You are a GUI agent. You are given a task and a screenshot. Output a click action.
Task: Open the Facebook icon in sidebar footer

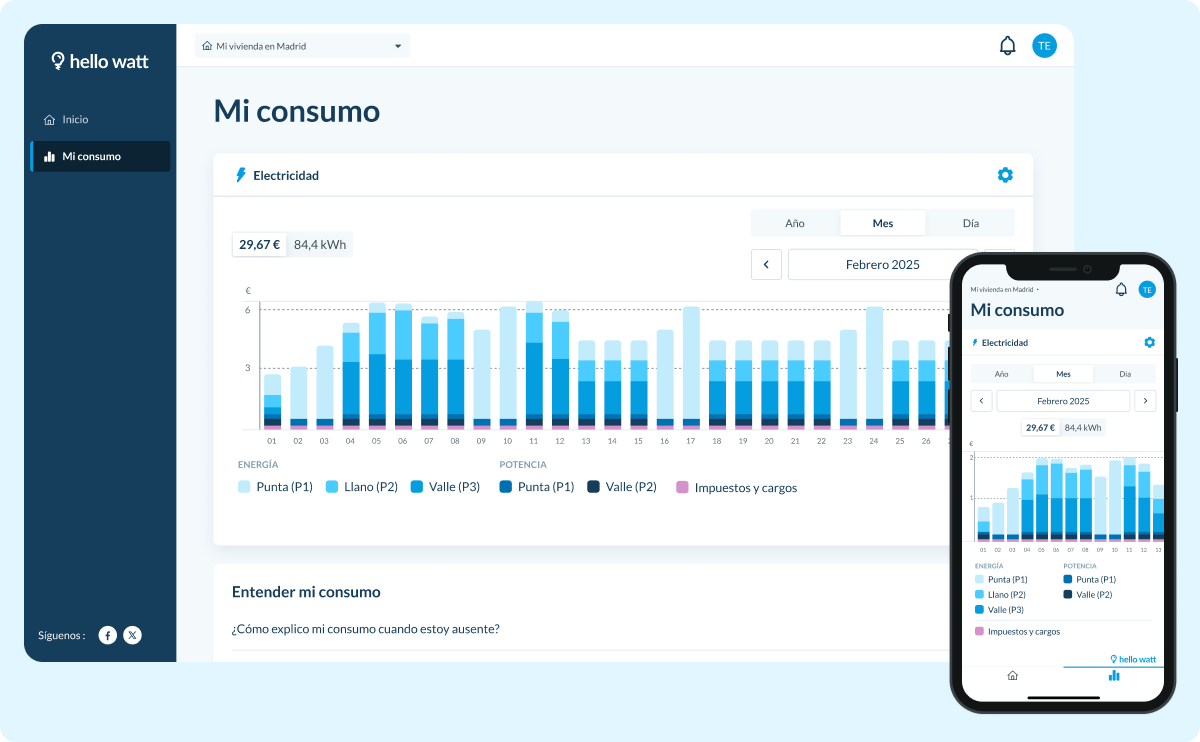coord(107,635)
